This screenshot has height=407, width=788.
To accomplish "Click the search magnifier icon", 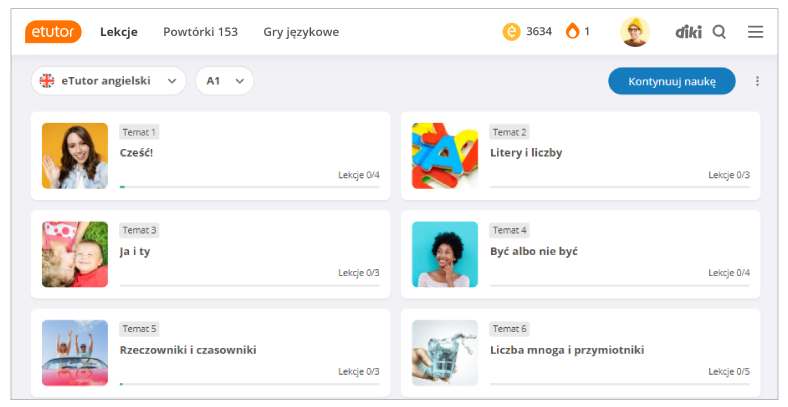I will point(719,32).
